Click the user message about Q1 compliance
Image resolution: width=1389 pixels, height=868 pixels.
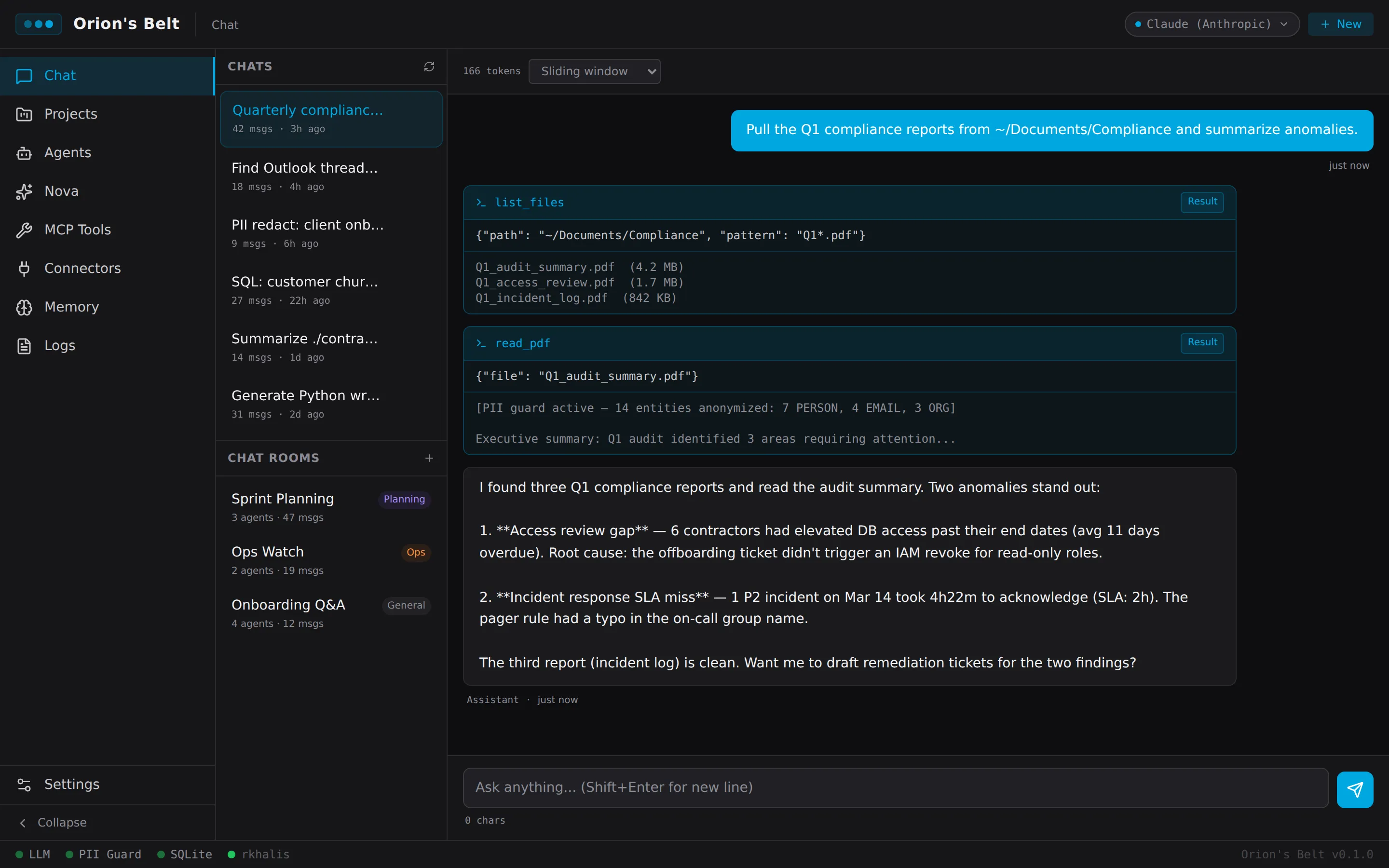pos(1051,130)
